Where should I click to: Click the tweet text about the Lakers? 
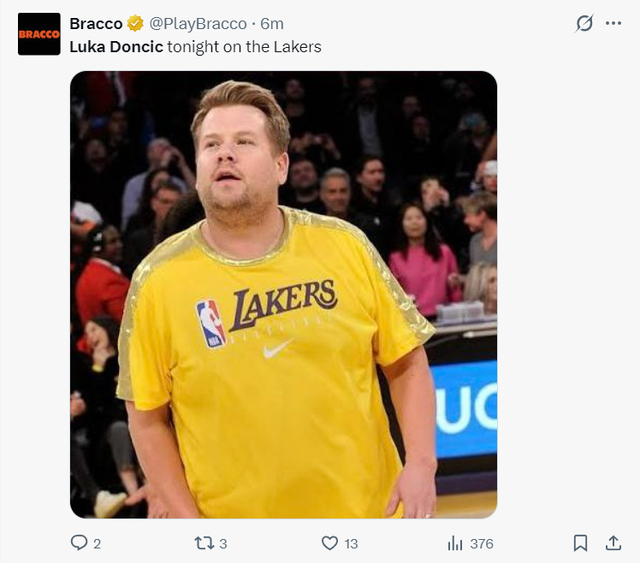click(x=244, y=46)
